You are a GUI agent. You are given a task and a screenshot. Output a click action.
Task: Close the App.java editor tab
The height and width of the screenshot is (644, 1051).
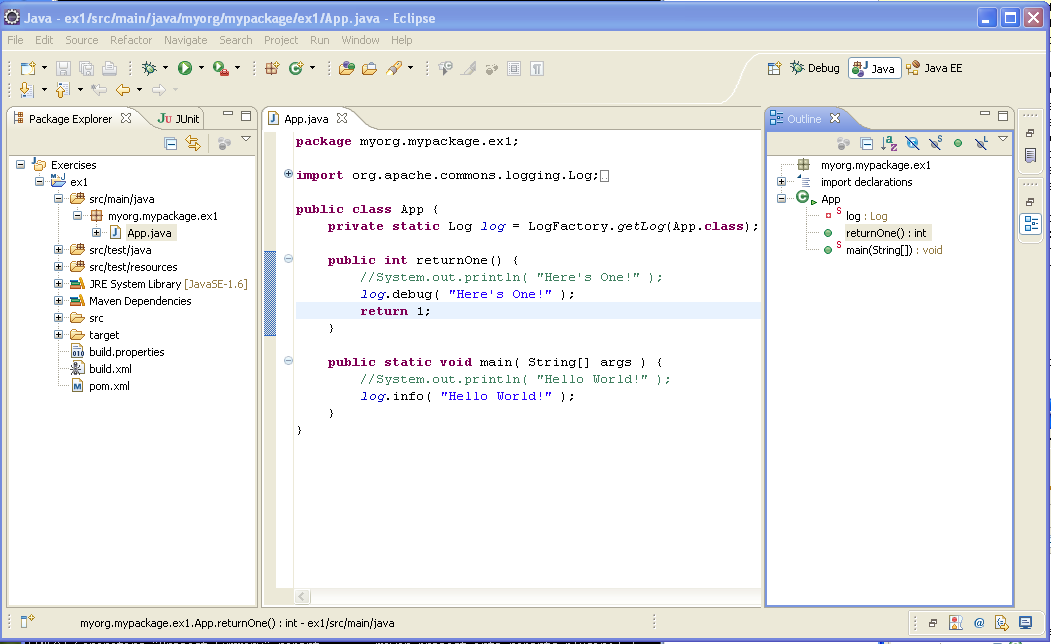tap(342, 118)
